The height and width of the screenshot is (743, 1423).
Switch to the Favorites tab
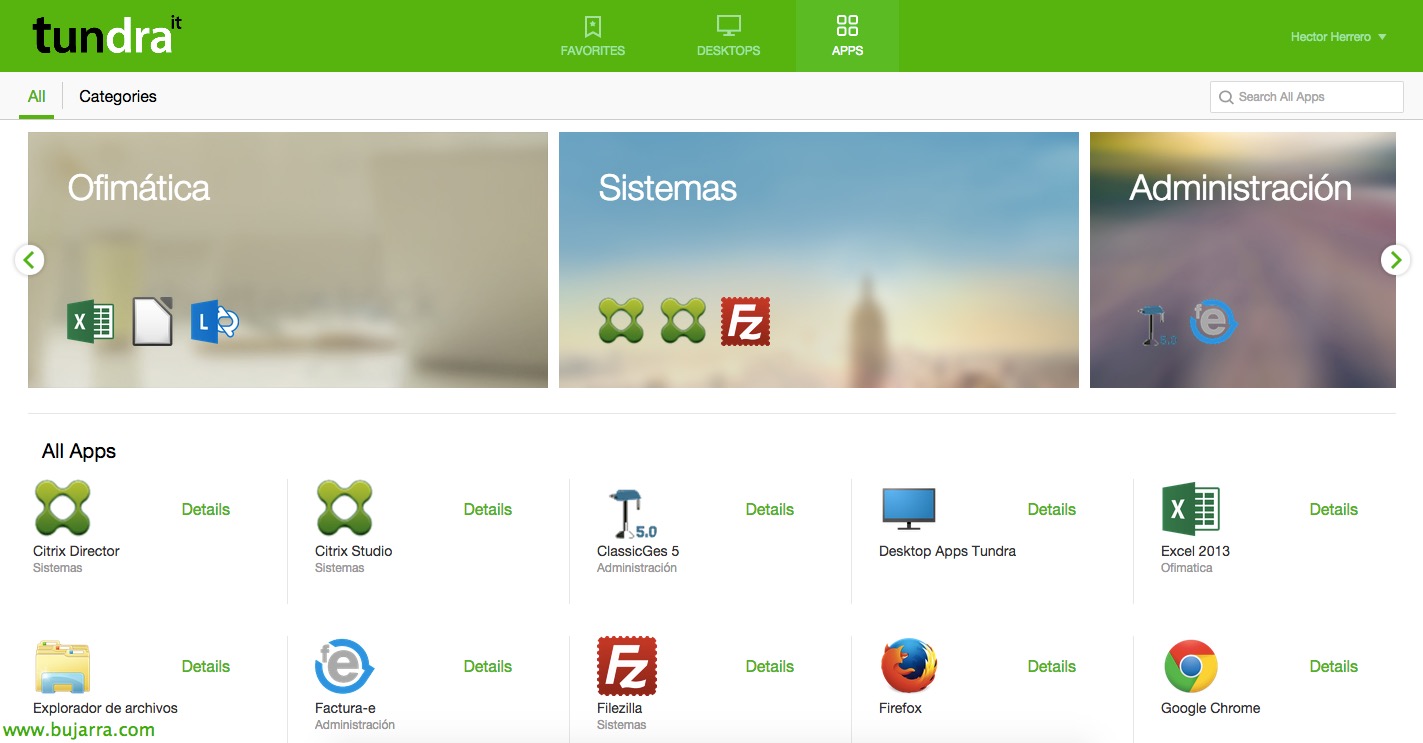[x=592, y=36]
